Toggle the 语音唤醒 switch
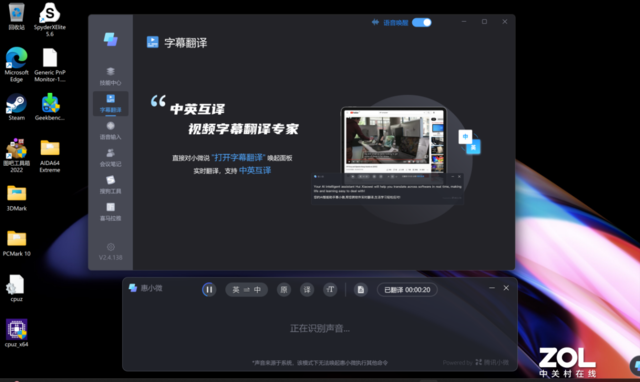Viewport: 640px width, 382px height. [x=422, y=22]
